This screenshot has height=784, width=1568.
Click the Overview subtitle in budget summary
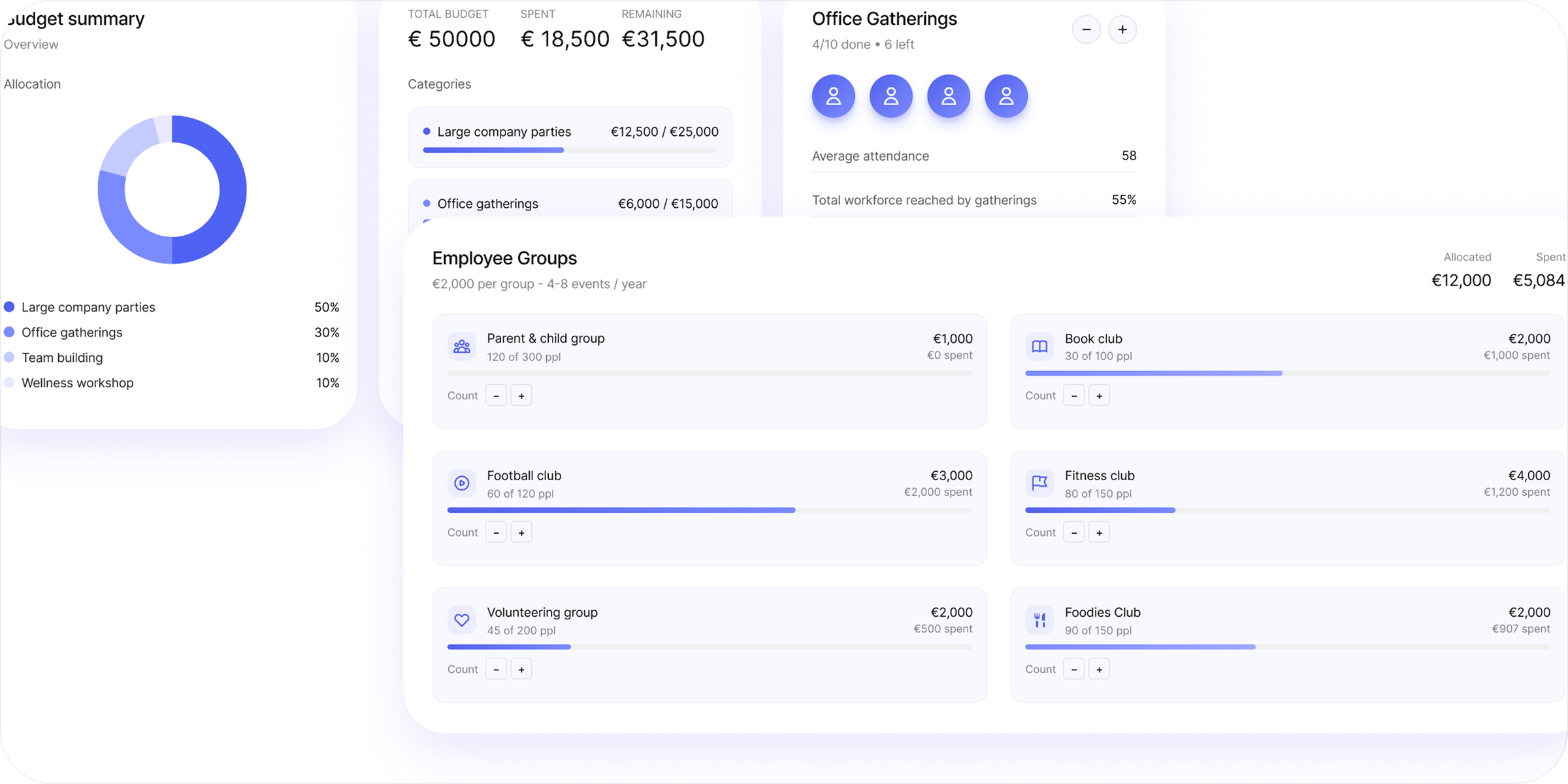click(31, 44)
